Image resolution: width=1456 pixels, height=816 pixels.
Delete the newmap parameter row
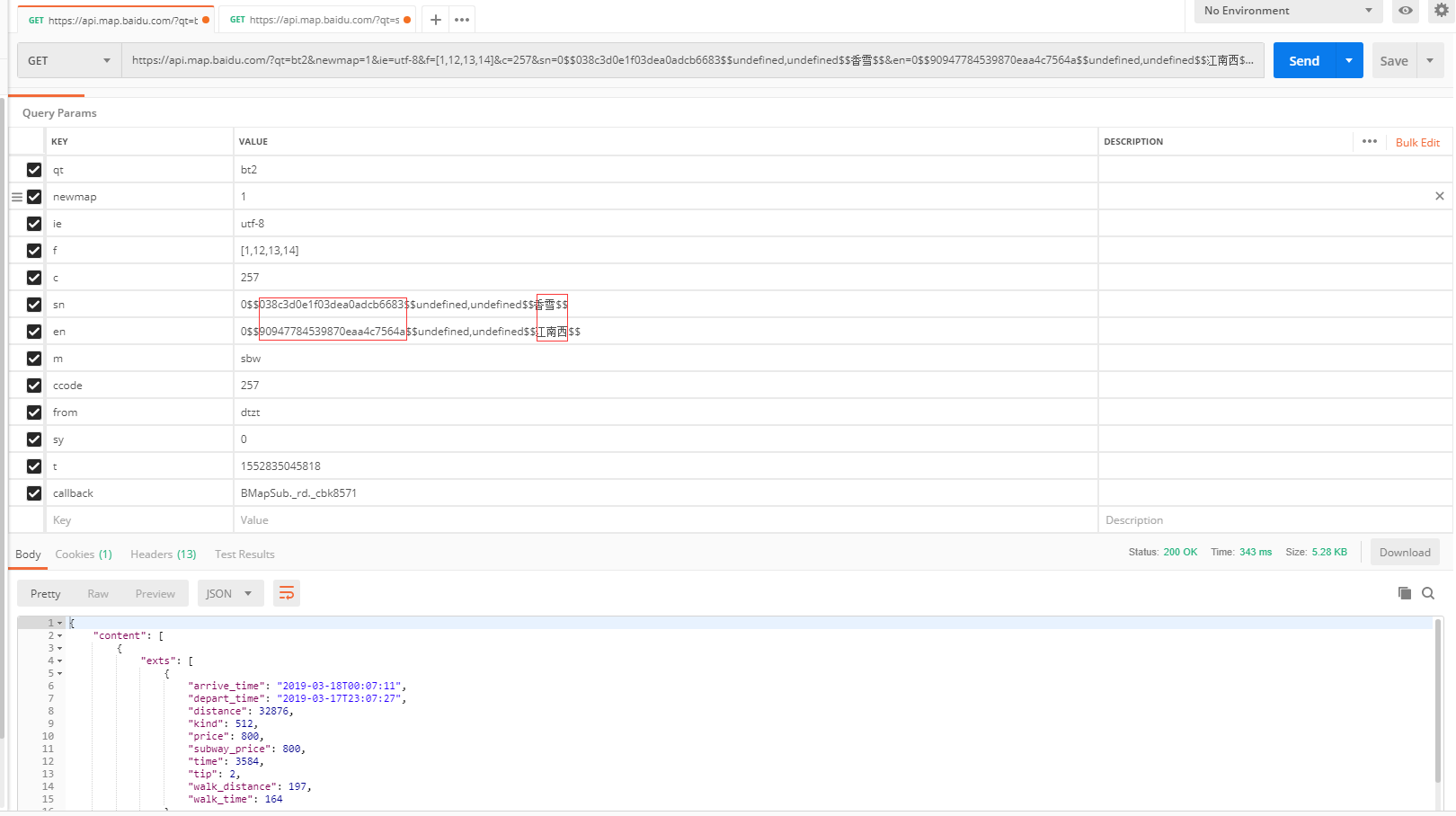(x=1439, y=196)
